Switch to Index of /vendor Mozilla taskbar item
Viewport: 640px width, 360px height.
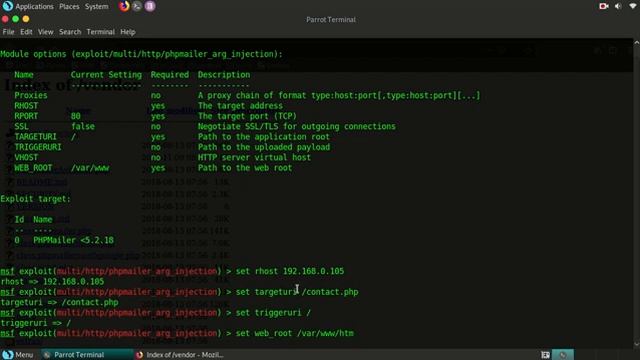click(180, 355)
